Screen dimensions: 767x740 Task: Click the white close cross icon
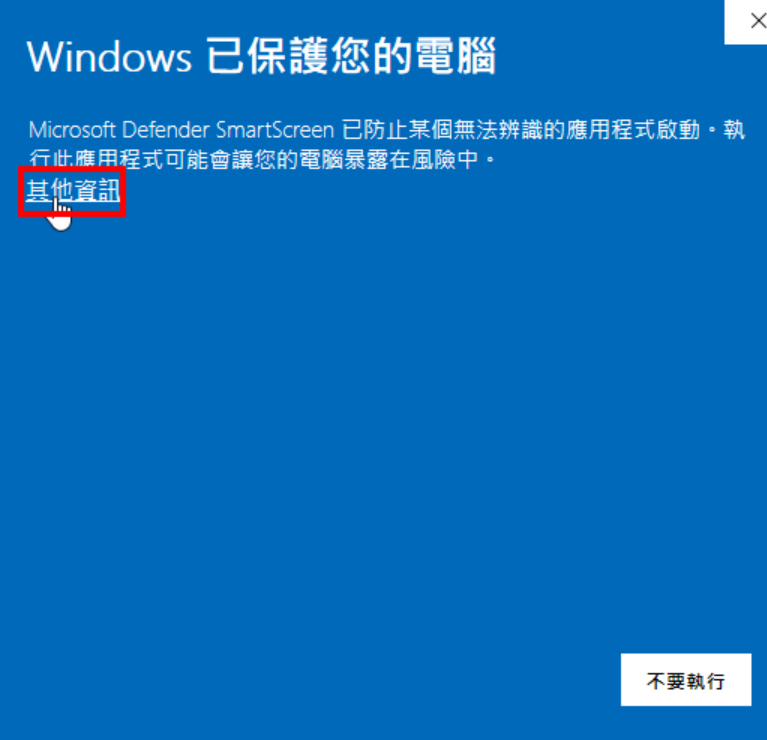click(756, 21)
